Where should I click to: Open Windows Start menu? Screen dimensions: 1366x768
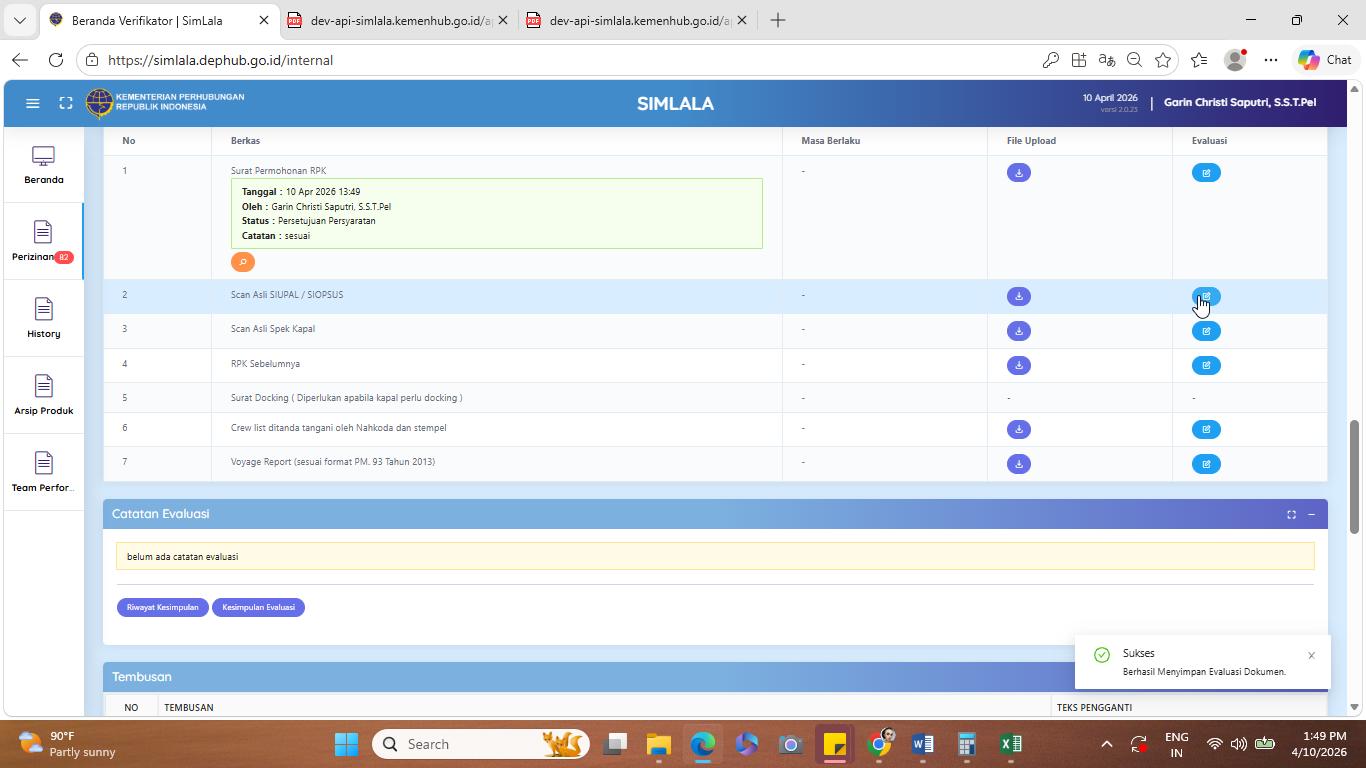[x=346, y=744]
